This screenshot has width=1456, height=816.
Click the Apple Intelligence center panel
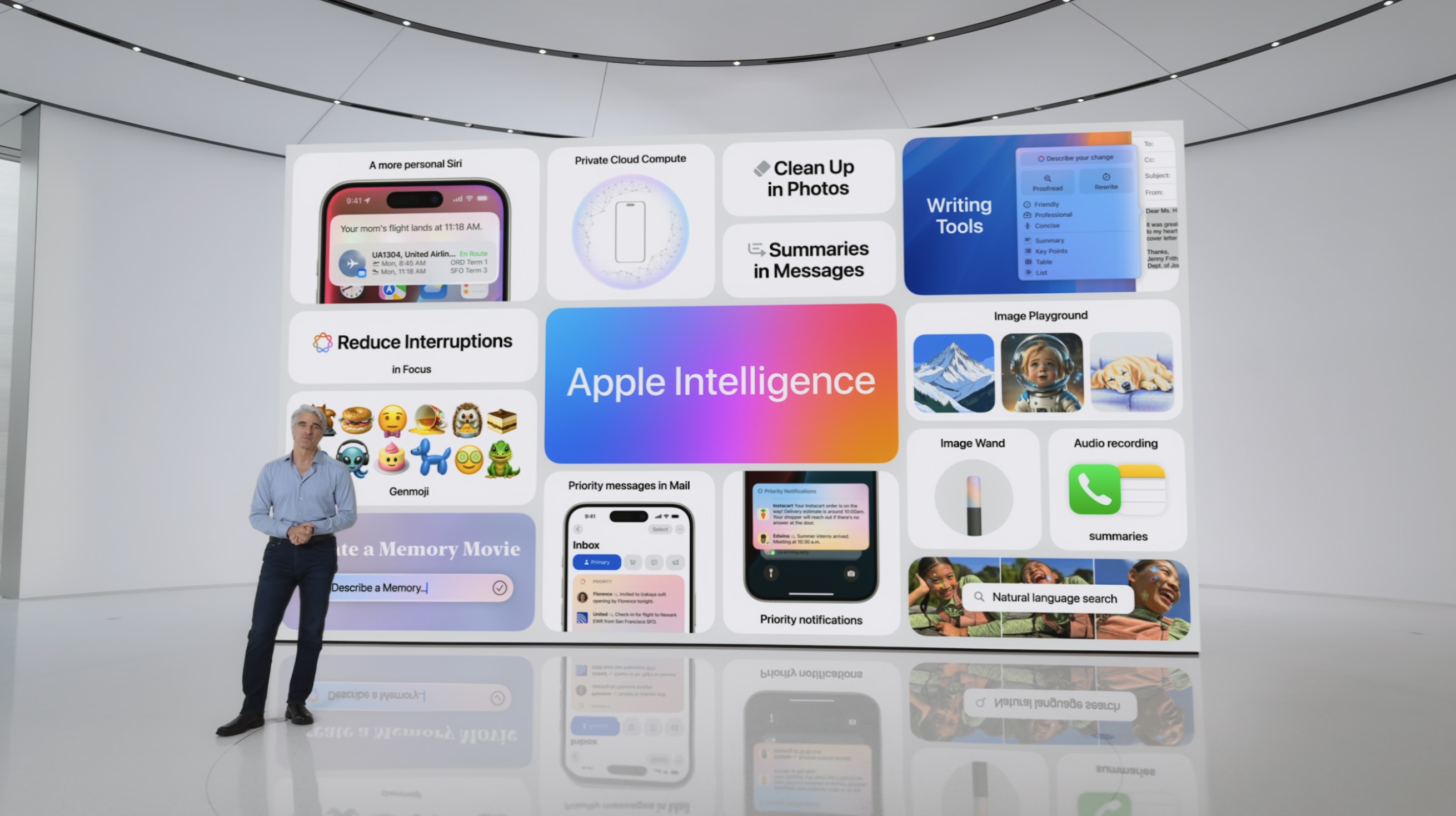tap(727, 382)
